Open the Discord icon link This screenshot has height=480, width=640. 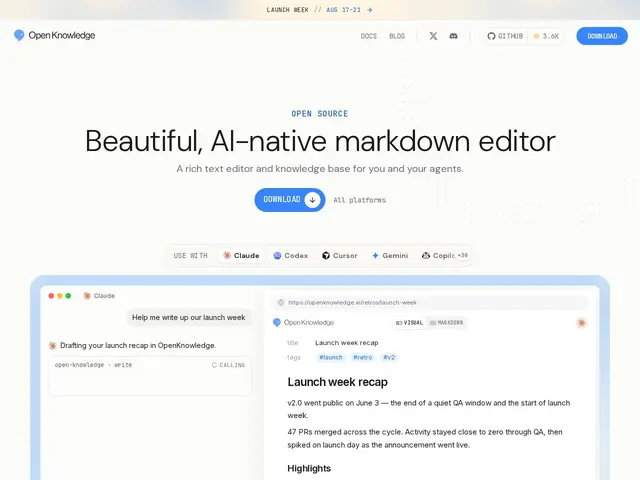click(x=453, y=36)
